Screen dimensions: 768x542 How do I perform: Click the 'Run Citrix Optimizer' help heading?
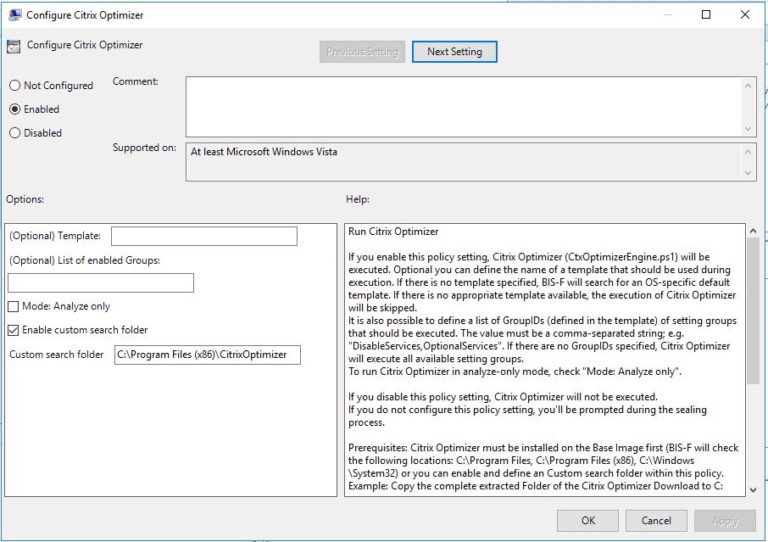393,232
